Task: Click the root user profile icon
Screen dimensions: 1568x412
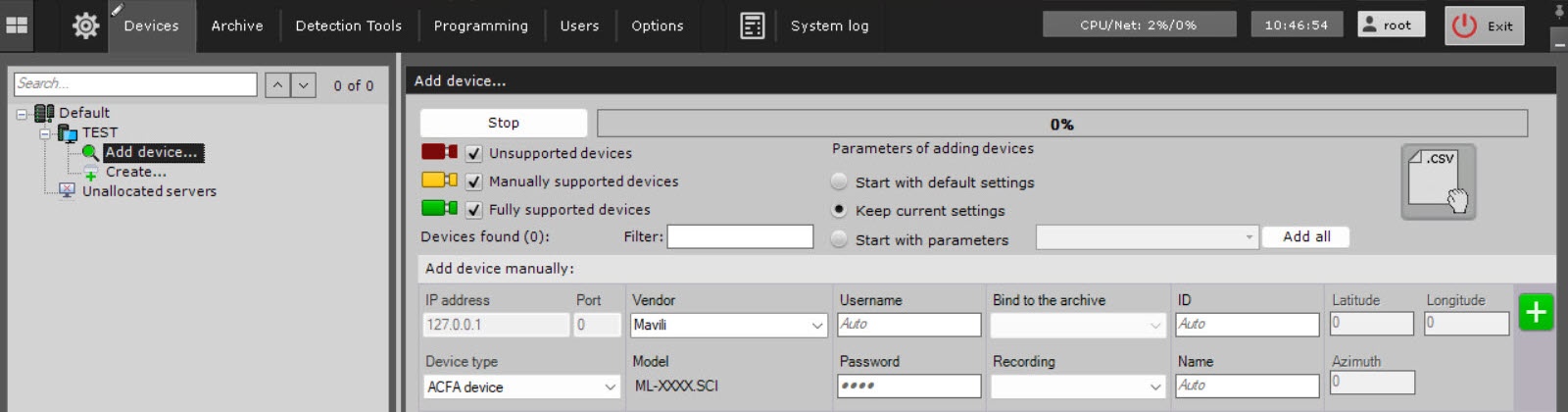Action: click(1370, 25)
